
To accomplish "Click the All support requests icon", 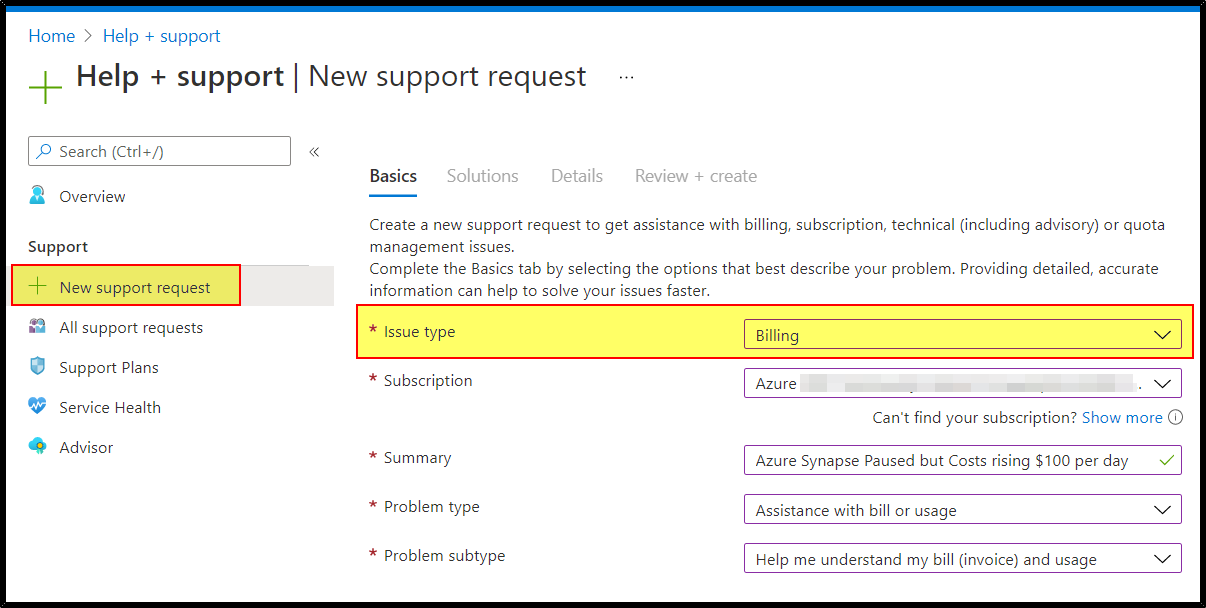I will [x=38, y=326].
